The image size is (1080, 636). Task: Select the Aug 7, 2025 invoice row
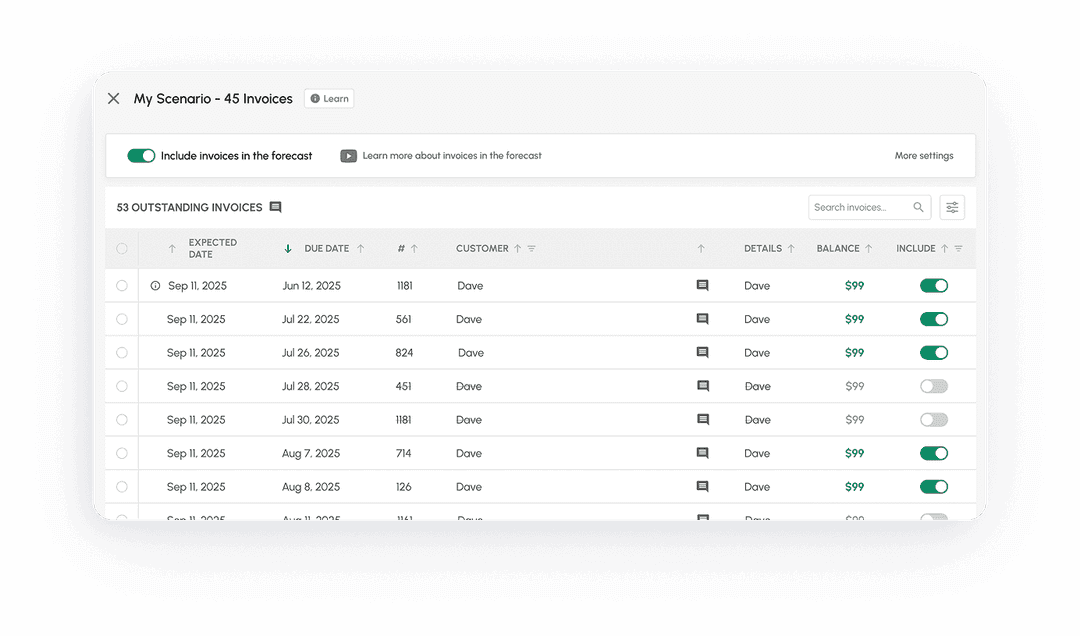click(122, 453)
